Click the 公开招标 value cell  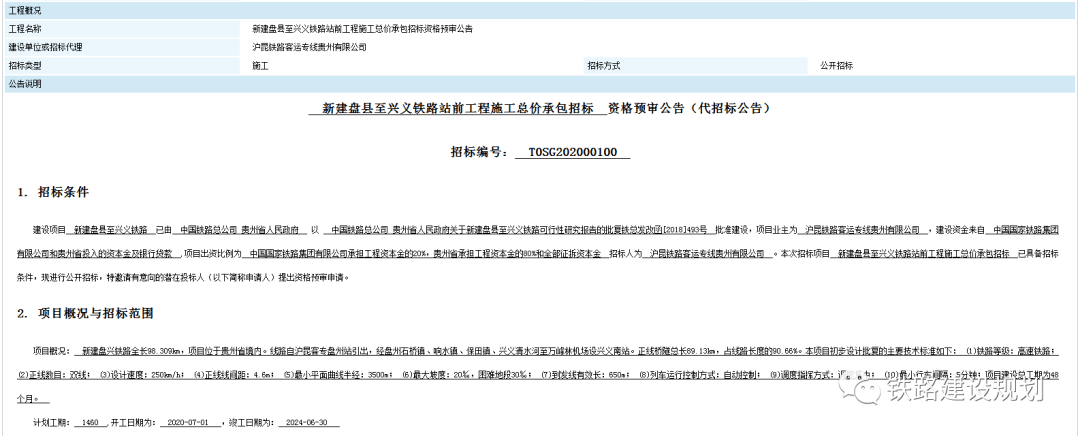coord(836,66)
